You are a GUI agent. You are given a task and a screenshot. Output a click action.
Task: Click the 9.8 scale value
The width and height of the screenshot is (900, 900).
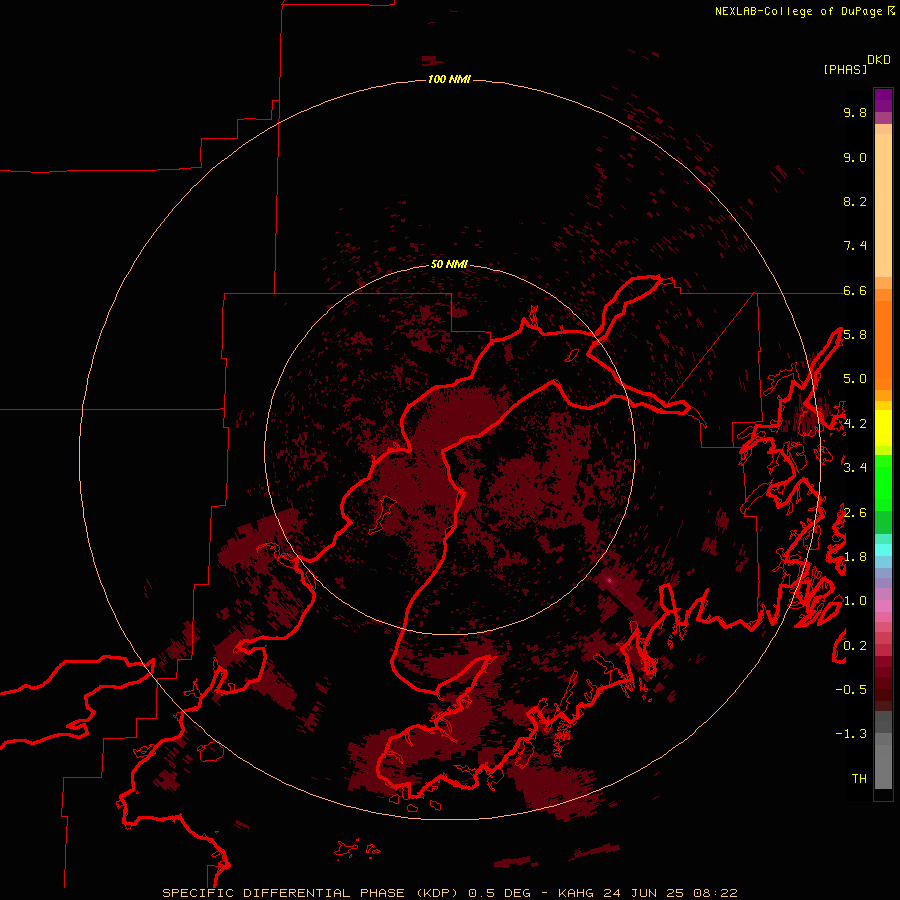[855, 112]
